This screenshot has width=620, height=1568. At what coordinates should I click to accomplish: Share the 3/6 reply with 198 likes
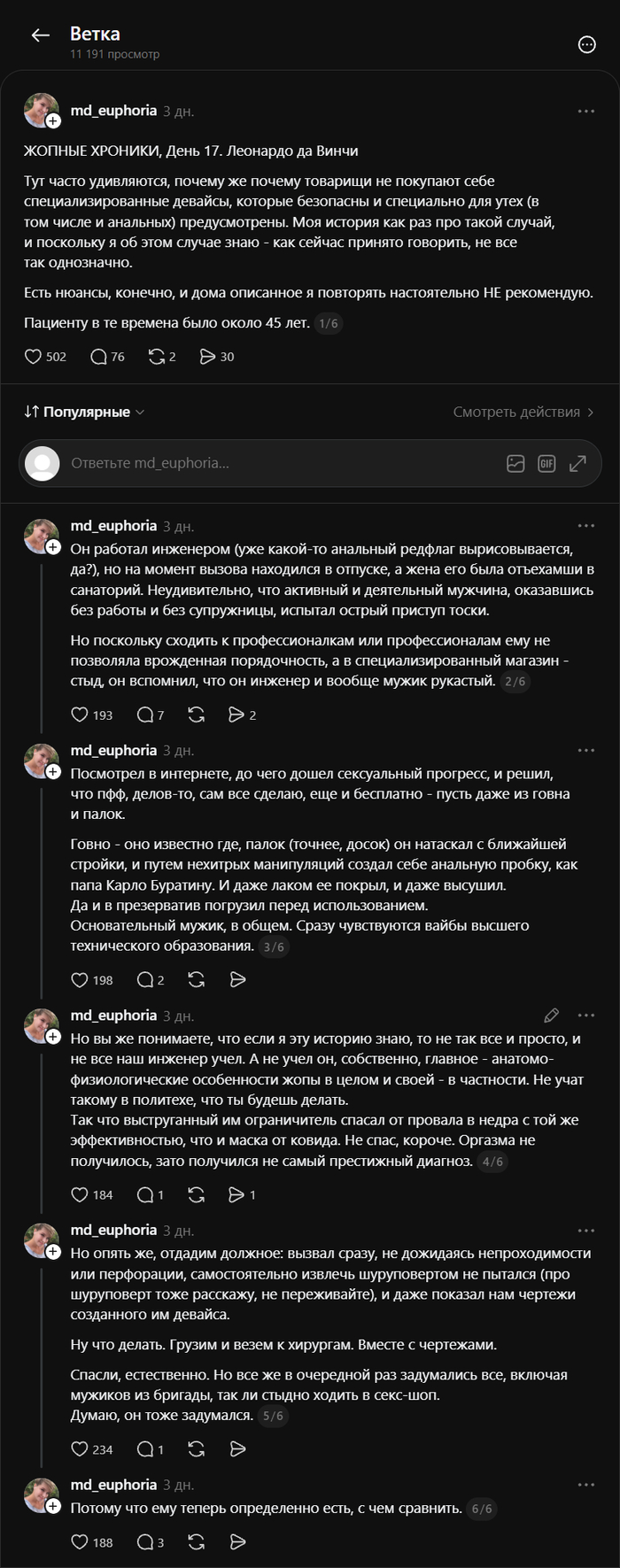237,979
